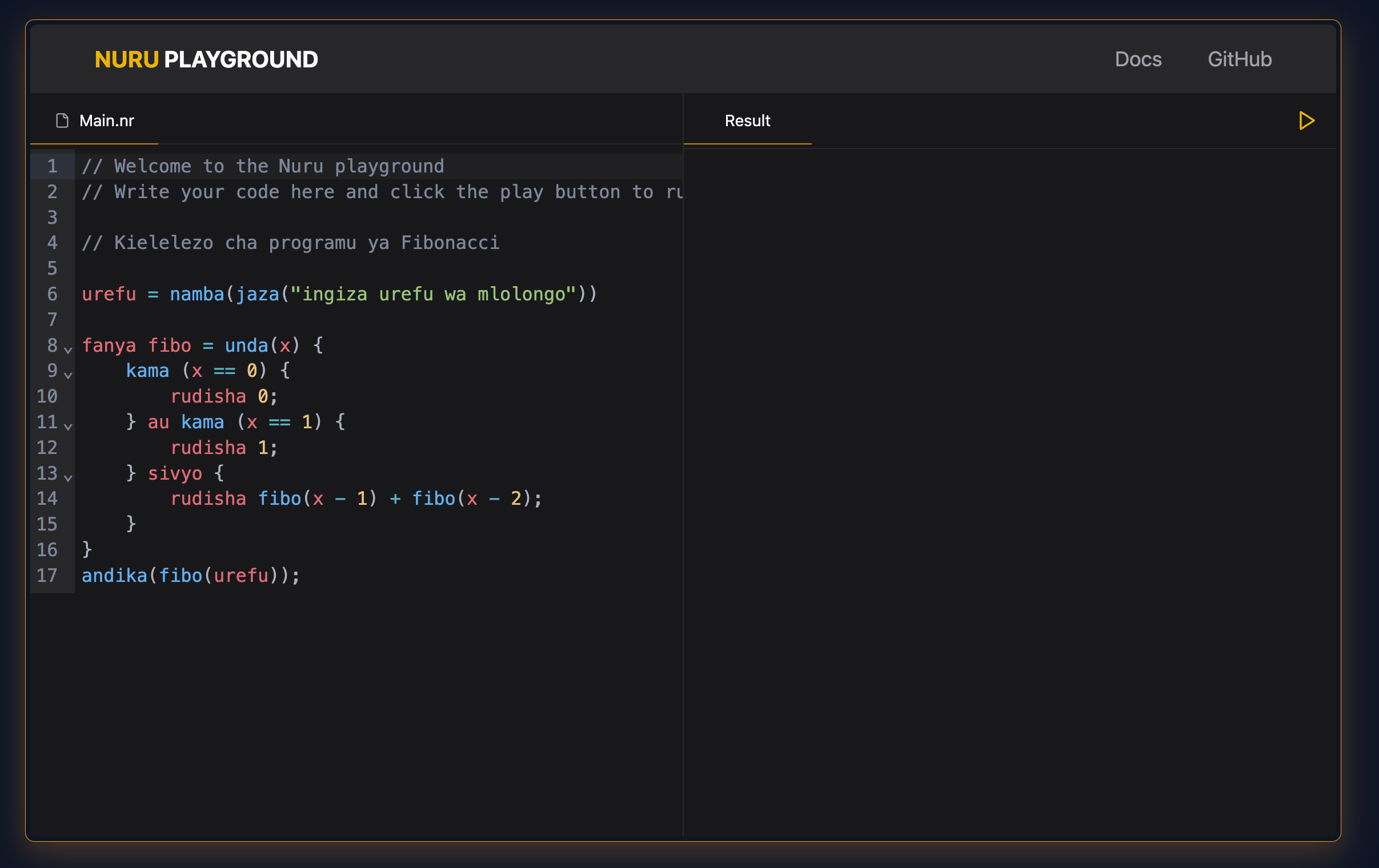This screenshot has width=1379, height=868.
Task: Click "rudisha 0;" on line 10
Action: tap(224, 396)
